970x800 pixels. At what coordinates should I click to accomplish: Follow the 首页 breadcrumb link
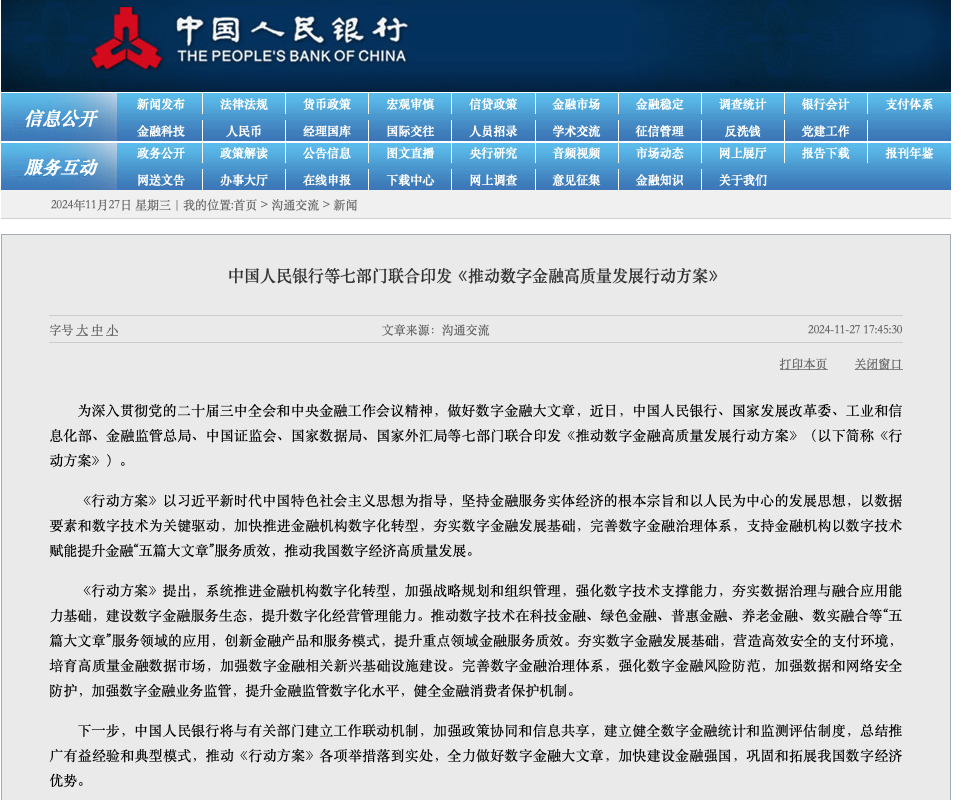[x=245, y=205]
